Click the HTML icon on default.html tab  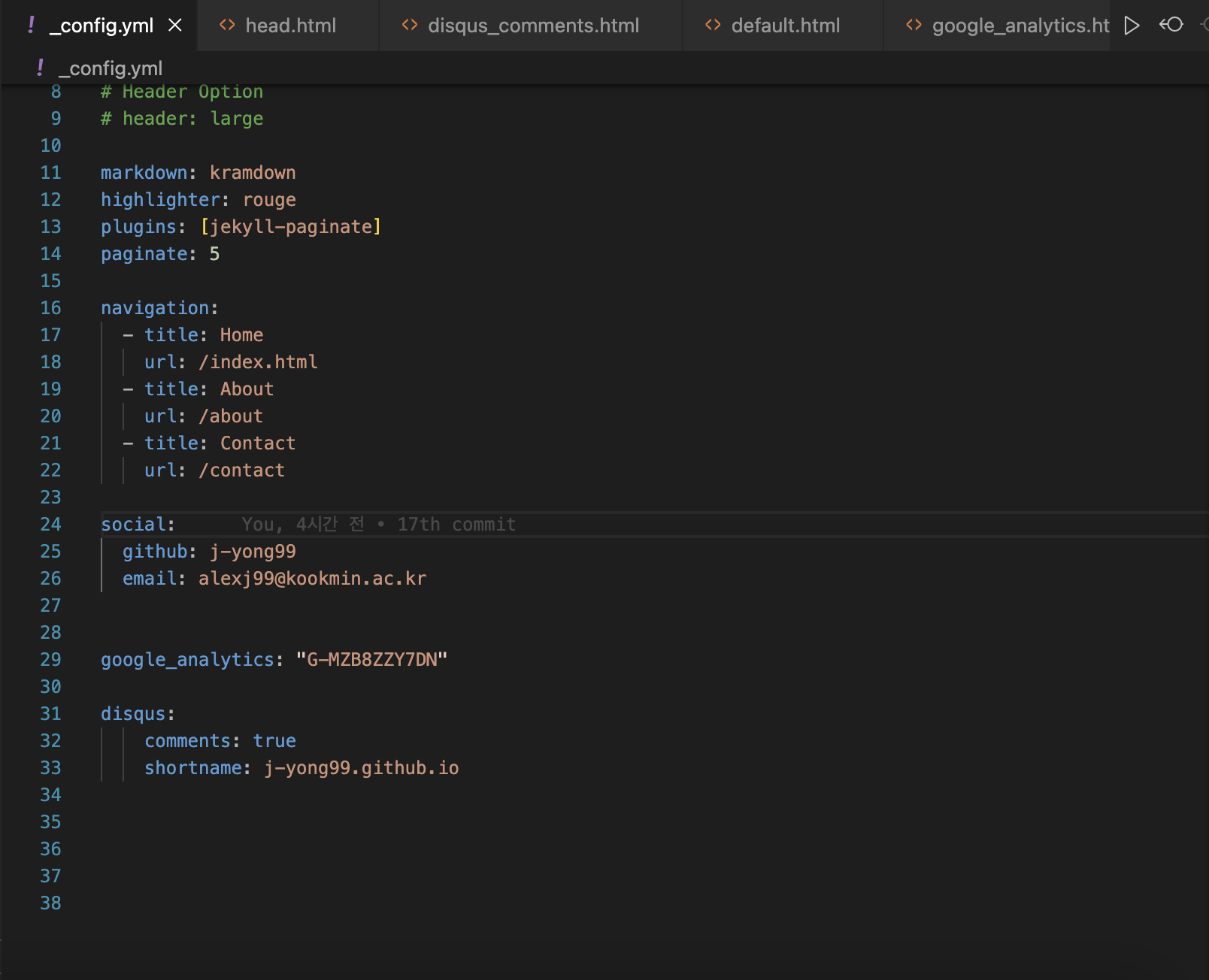click(x=713, y=26)
